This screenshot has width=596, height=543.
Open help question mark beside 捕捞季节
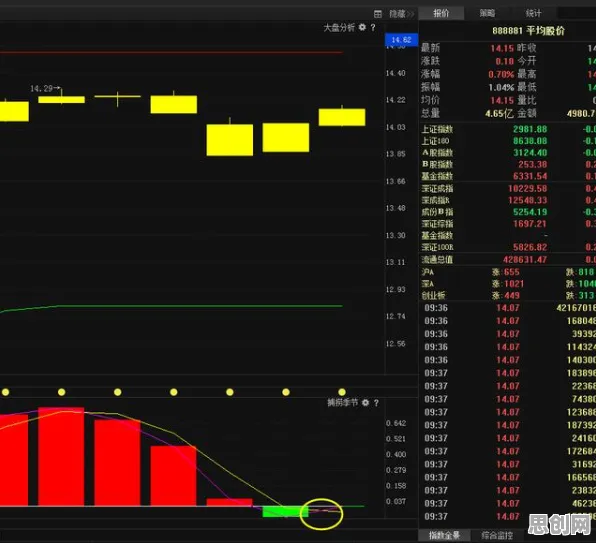click(x=376, y=403)
